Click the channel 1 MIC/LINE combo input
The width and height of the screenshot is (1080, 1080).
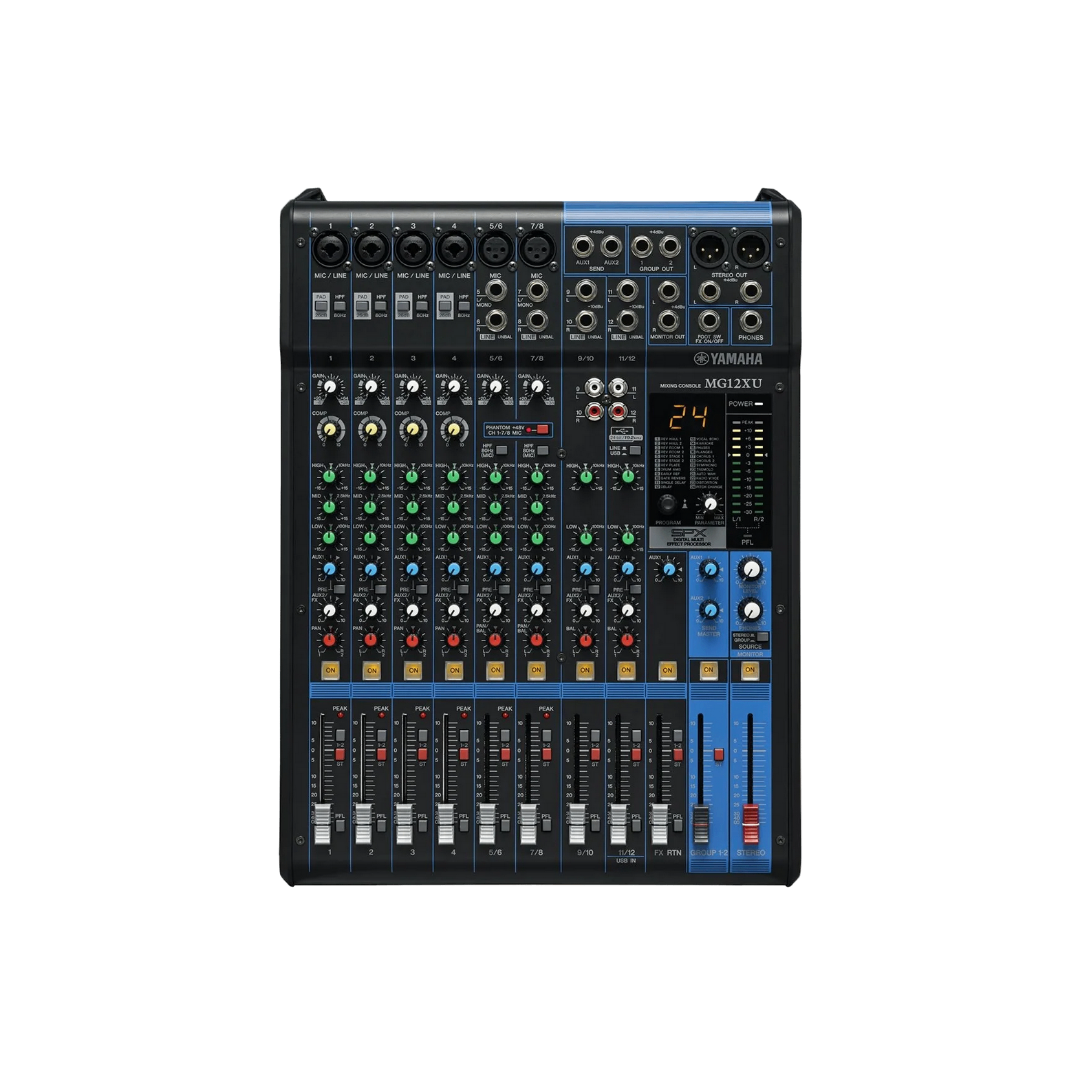330,248
